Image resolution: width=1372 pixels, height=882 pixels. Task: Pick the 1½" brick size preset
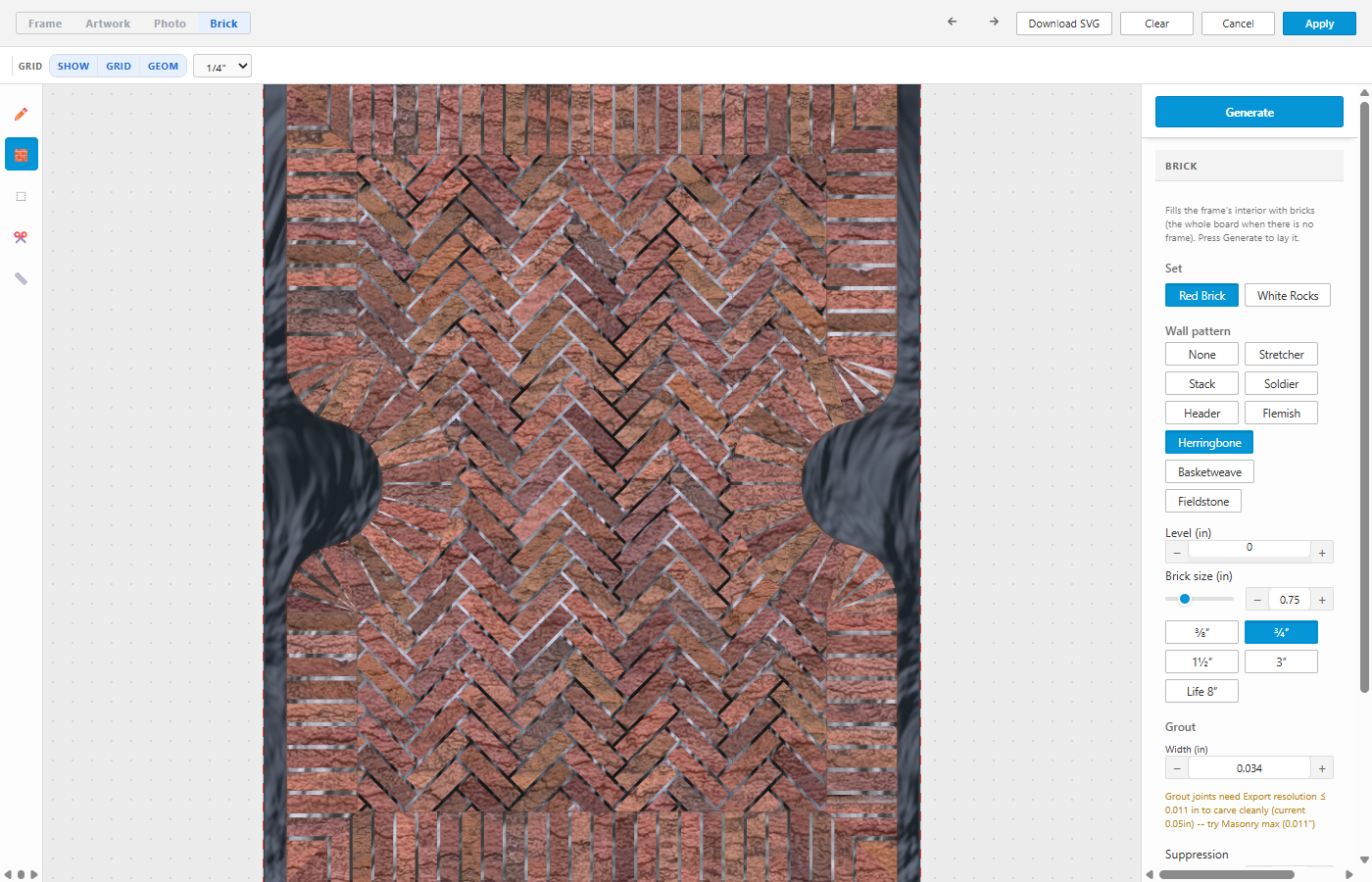tap(1201, 661)
